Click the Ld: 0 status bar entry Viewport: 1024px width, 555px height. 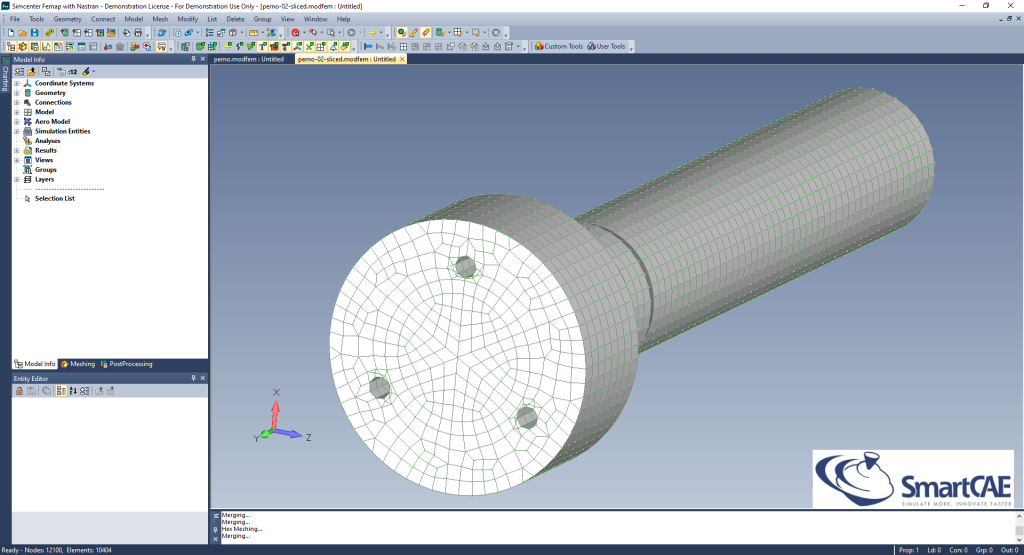coord(934,550)
